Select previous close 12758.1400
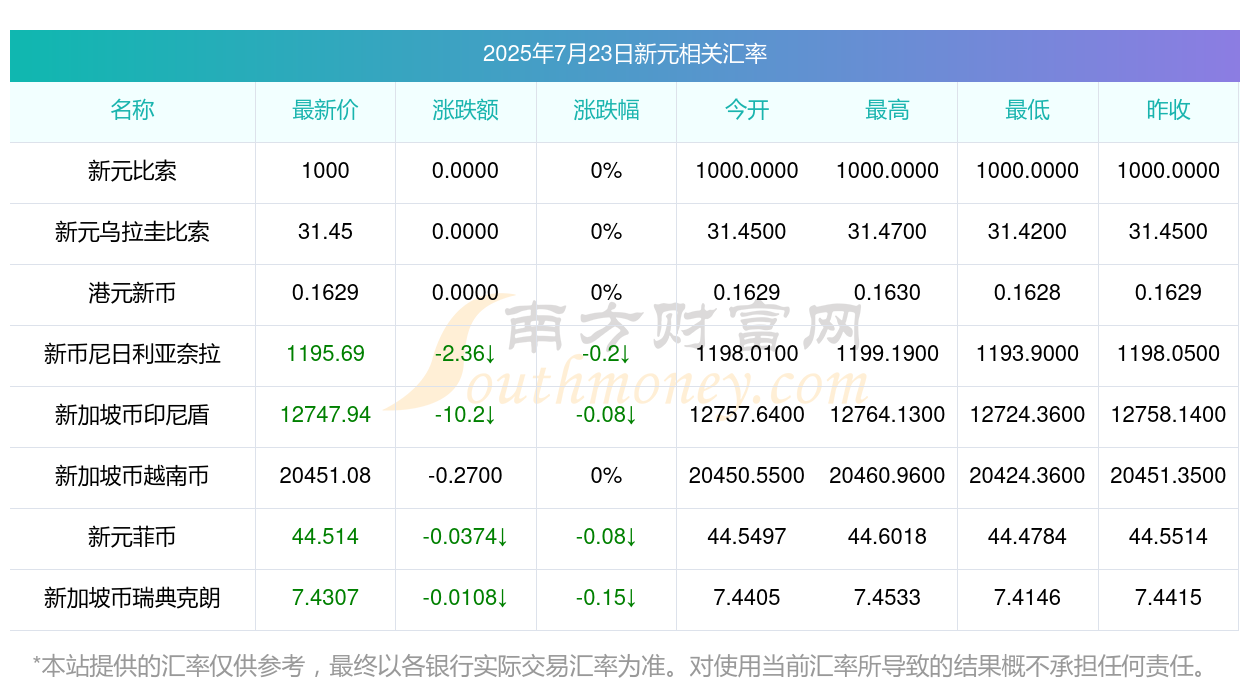This screenshot has height=698, width=1250. coord(1168,415)
